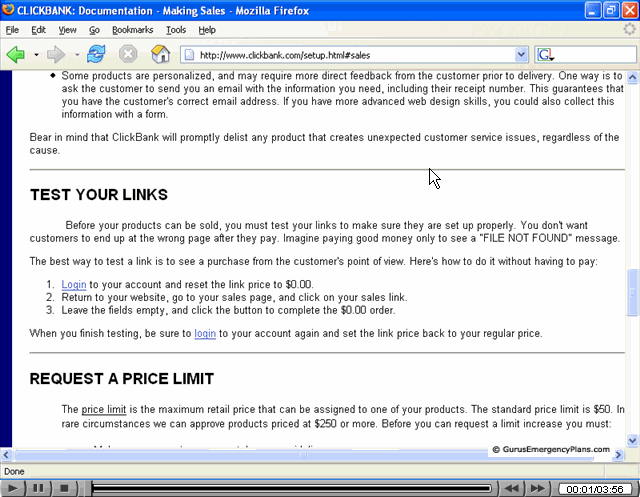Viewport: 640px width, 497px height.
Task: Go back with the green Back arrow
Action: pyautogui.click(x=16, y=54)
